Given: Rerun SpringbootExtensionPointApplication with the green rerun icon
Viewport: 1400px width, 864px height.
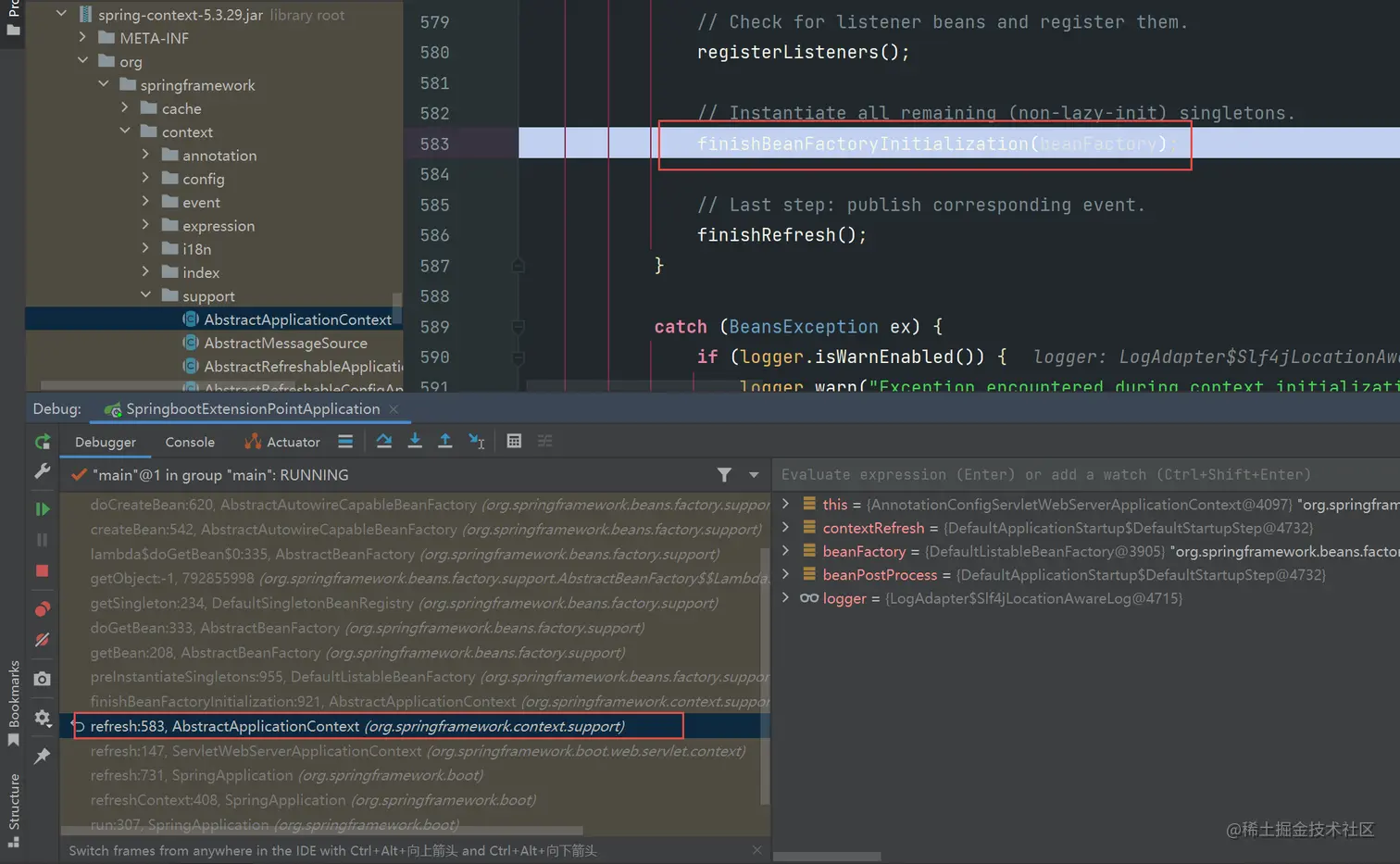Looking at the screenshot, I should 43,443.
